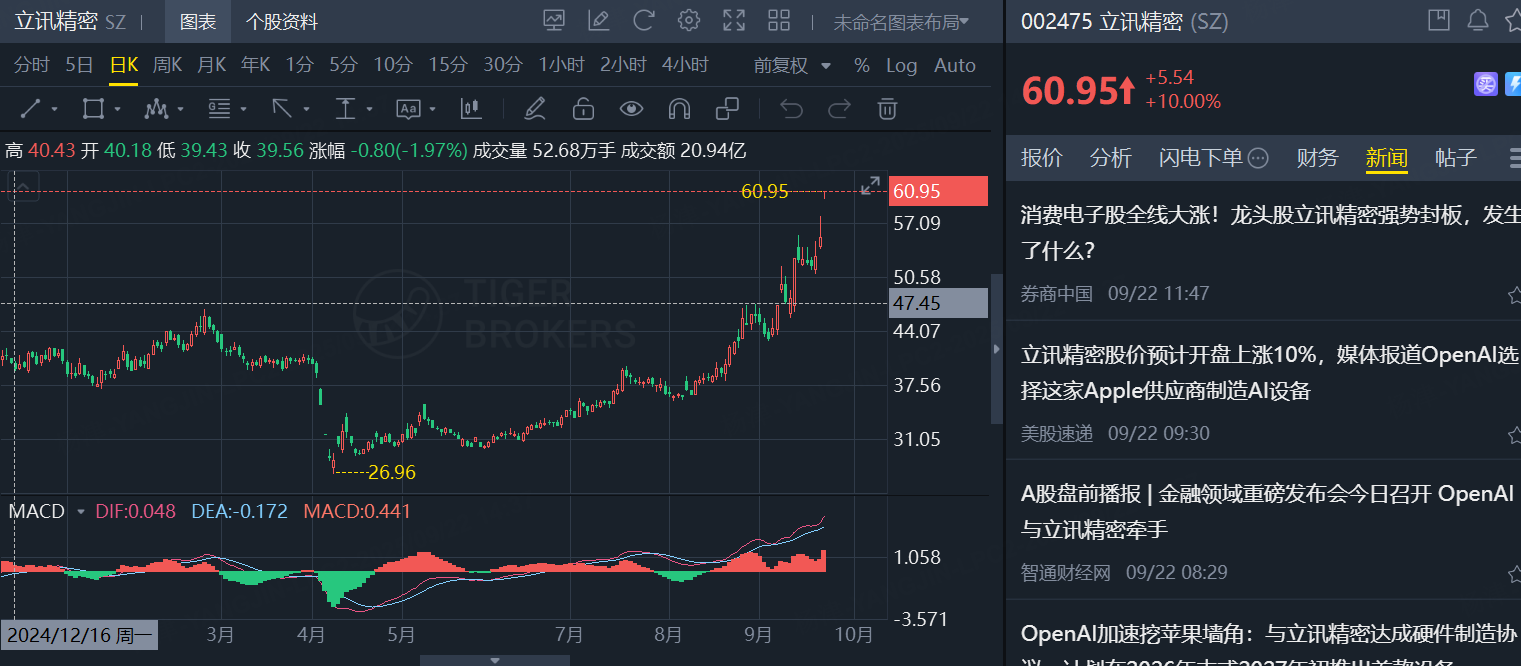
Task: Select the arrow marker tool
Action: click(282, 108)
